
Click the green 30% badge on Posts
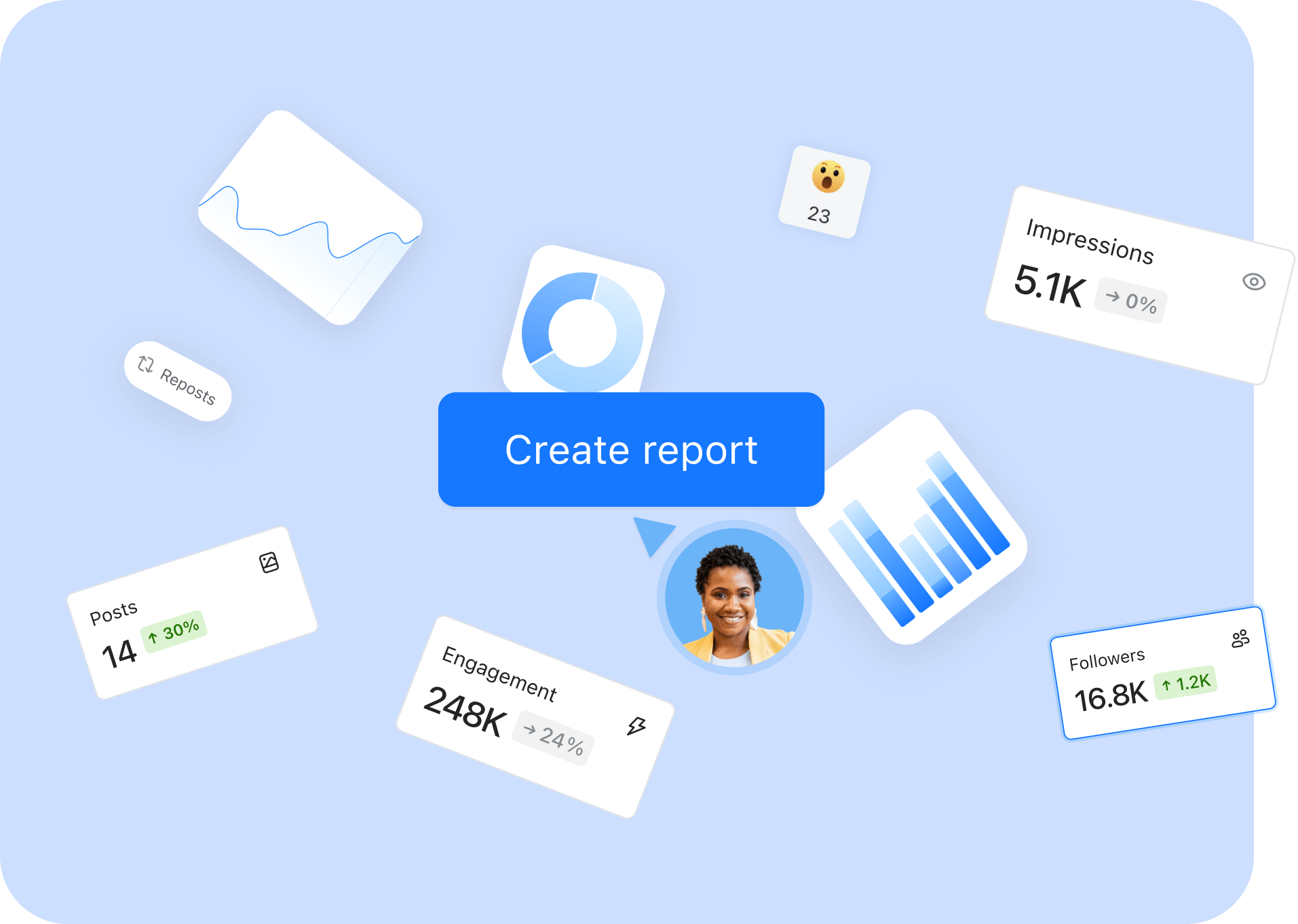174,632
